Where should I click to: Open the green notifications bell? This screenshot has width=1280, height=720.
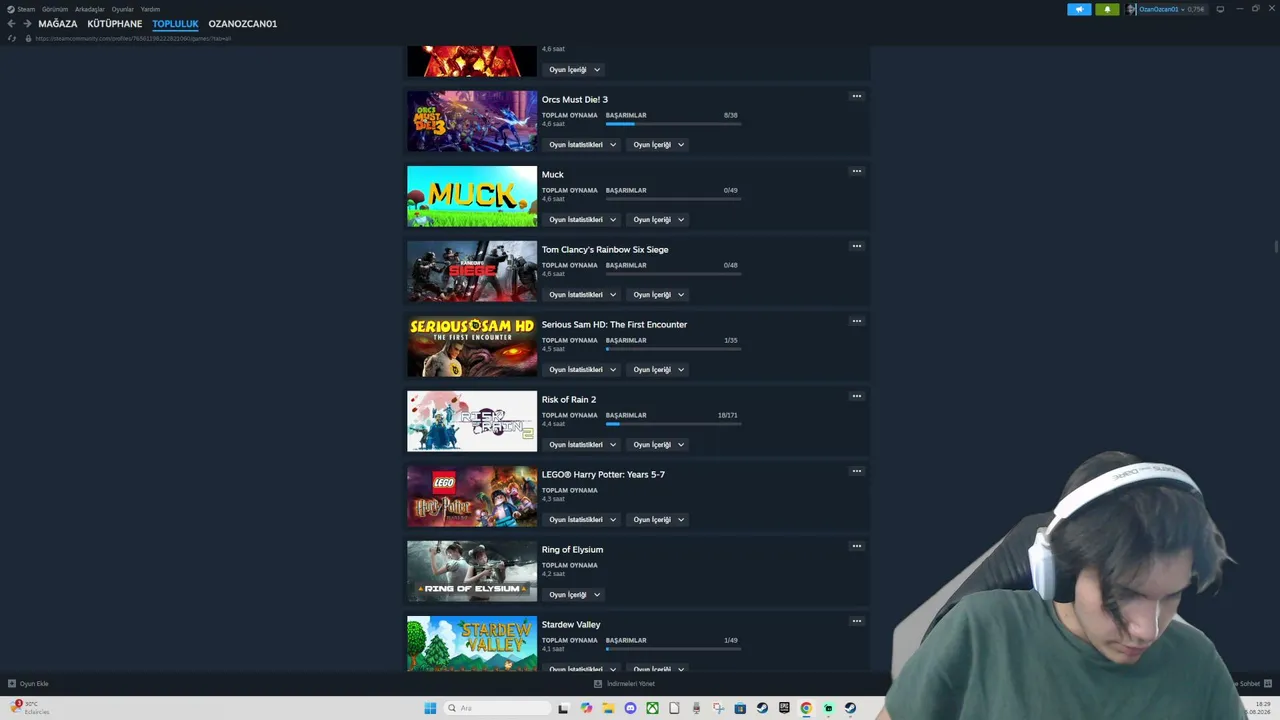pyautogui.click(x=1107, y=9)
